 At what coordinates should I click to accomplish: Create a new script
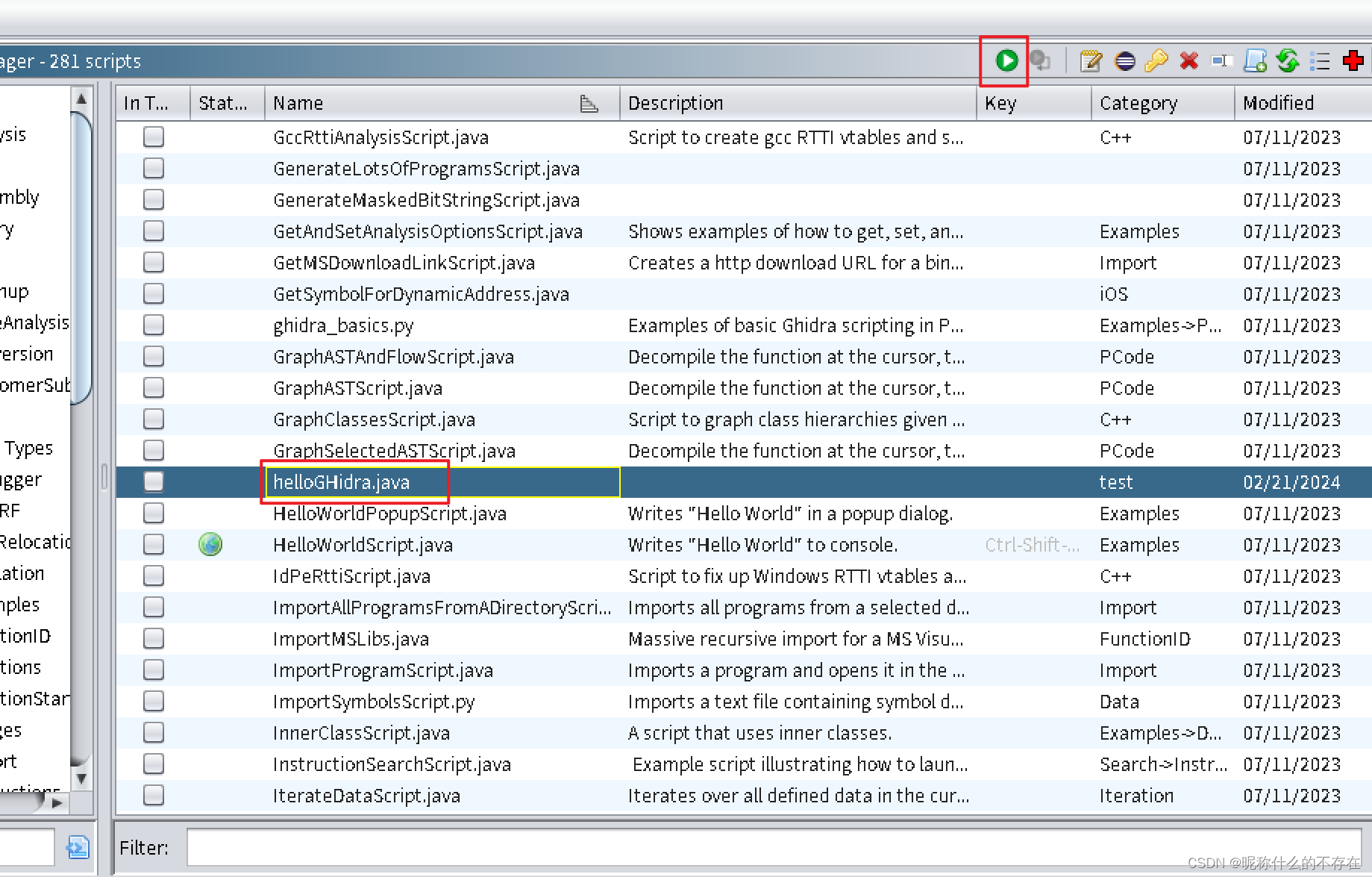1254,61
